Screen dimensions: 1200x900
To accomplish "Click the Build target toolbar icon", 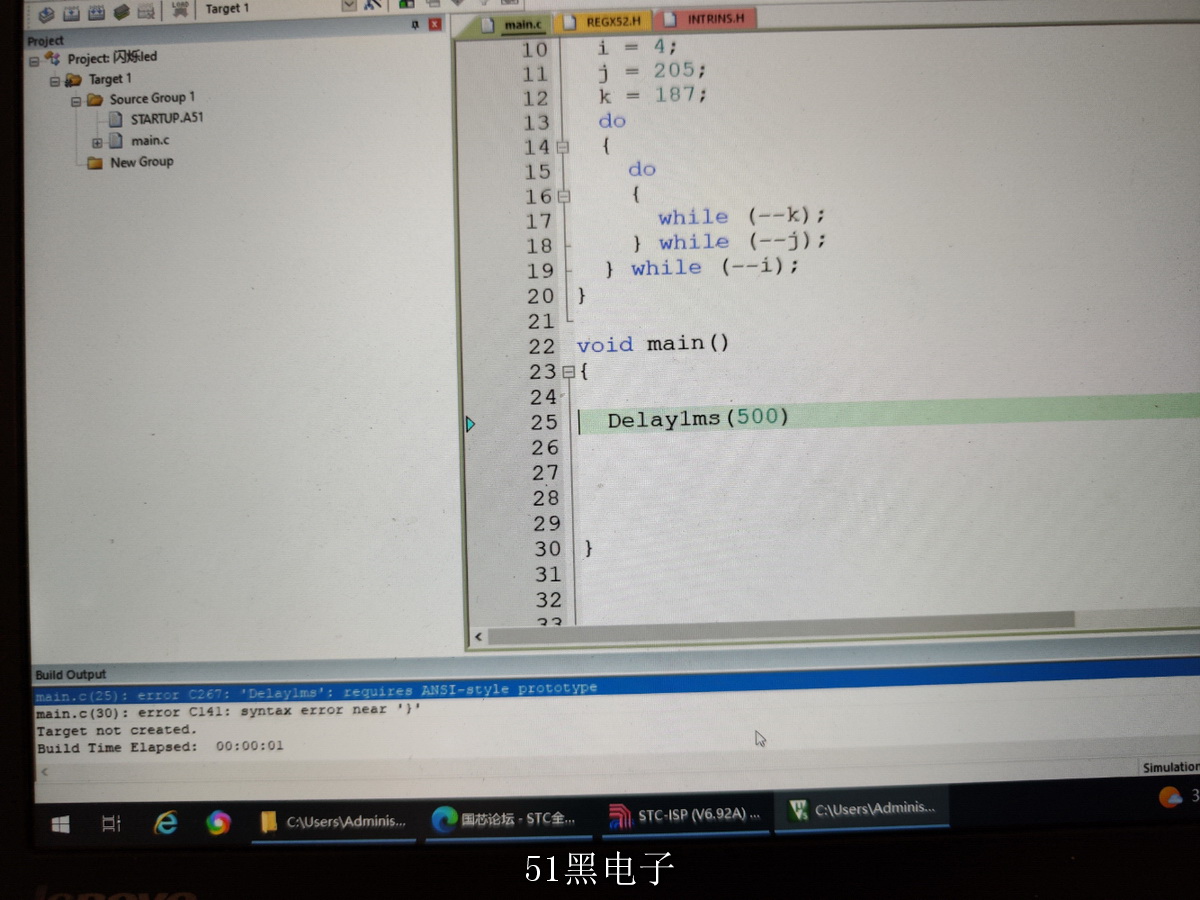I will pos(72,12).
